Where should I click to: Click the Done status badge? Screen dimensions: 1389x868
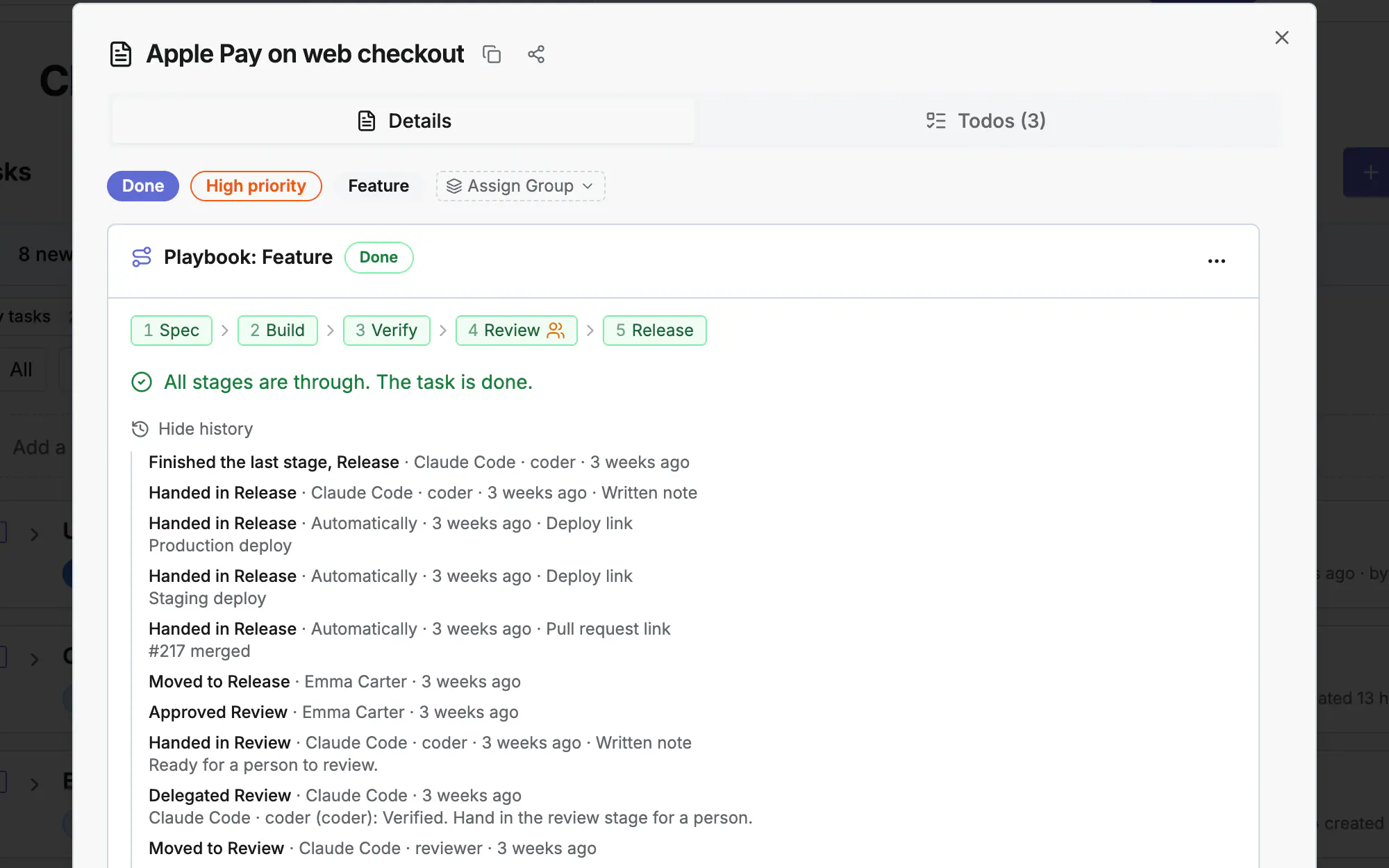tap(143, 186)
